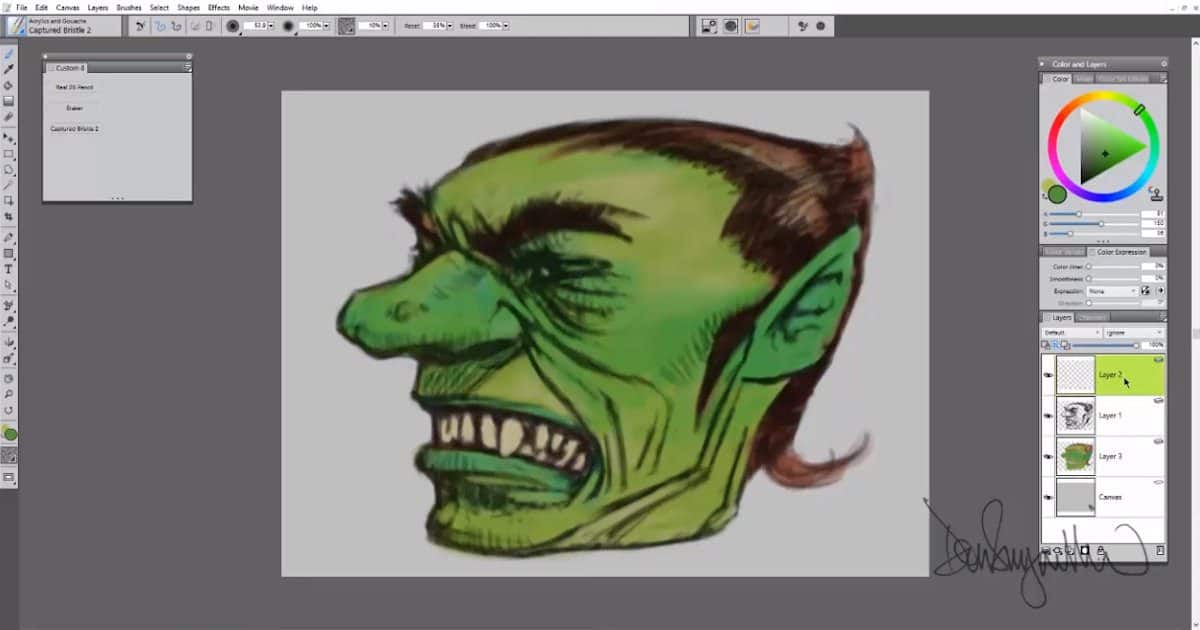Hide Layer 3 with its eye toggle
Image resolution: width=1200 pixels, height=630 pixels.
click(1046, 456)
